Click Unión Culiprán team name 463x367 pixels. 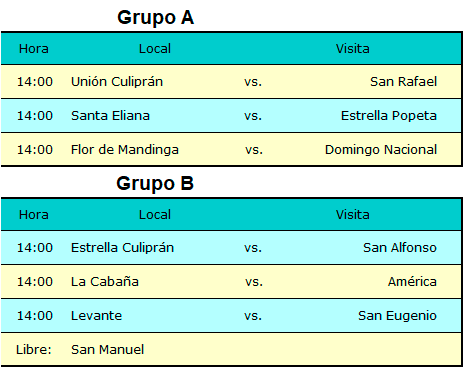pos(117,82)
